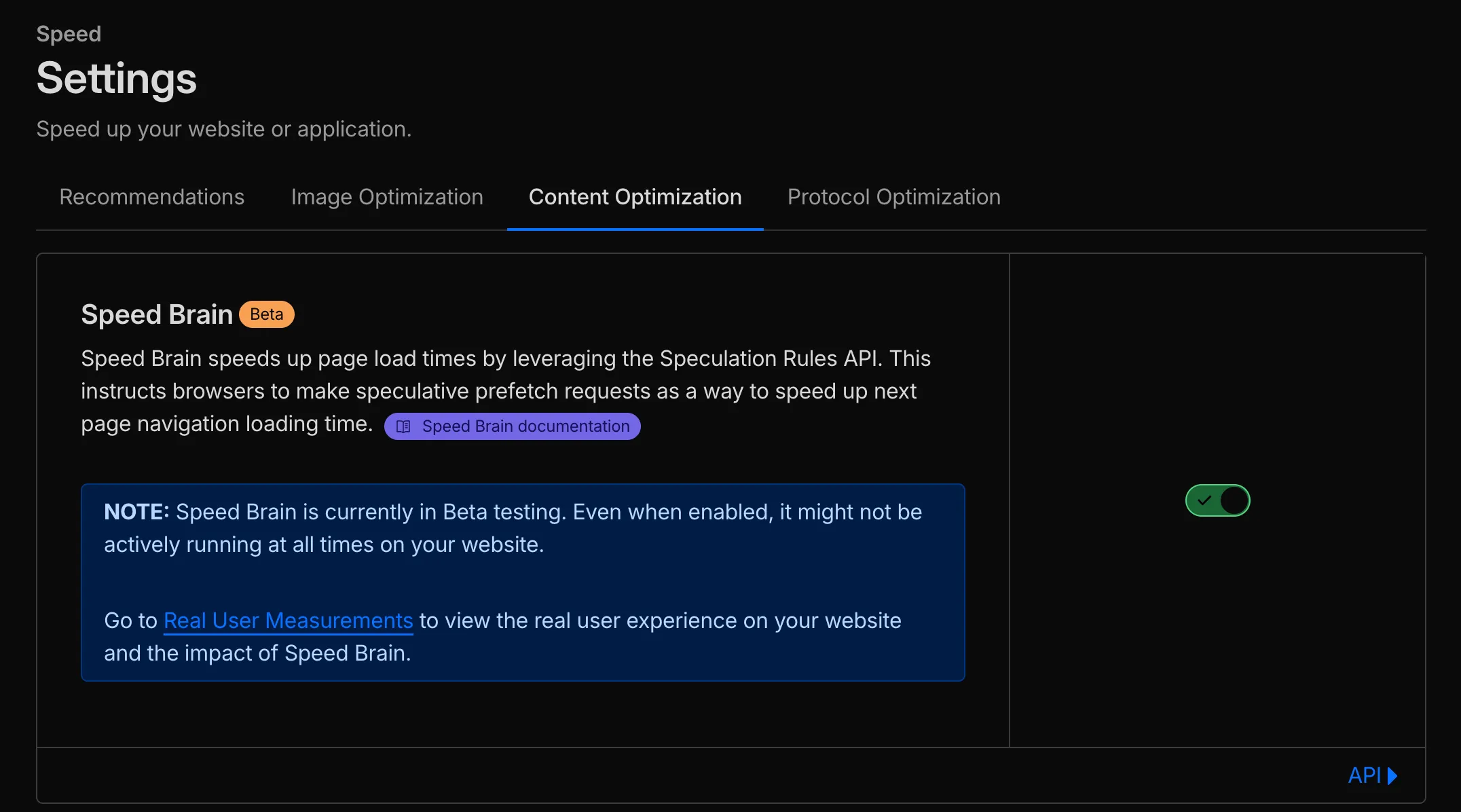This screenshot has width=1461, height=812.
Task: Click the Beta badge next to Speed Brain
Action: [x=267, y=314]
